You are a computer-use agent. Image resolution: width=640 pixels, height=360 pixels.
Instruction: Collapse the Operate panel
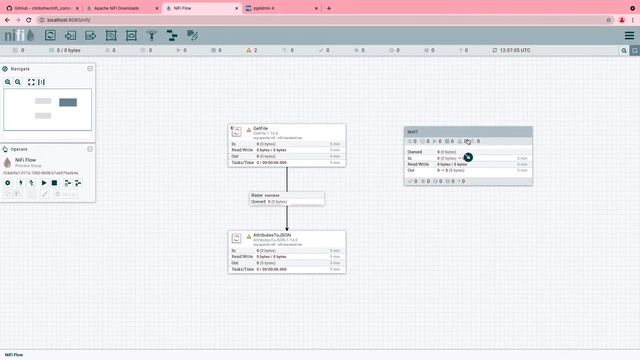point(90,149)
